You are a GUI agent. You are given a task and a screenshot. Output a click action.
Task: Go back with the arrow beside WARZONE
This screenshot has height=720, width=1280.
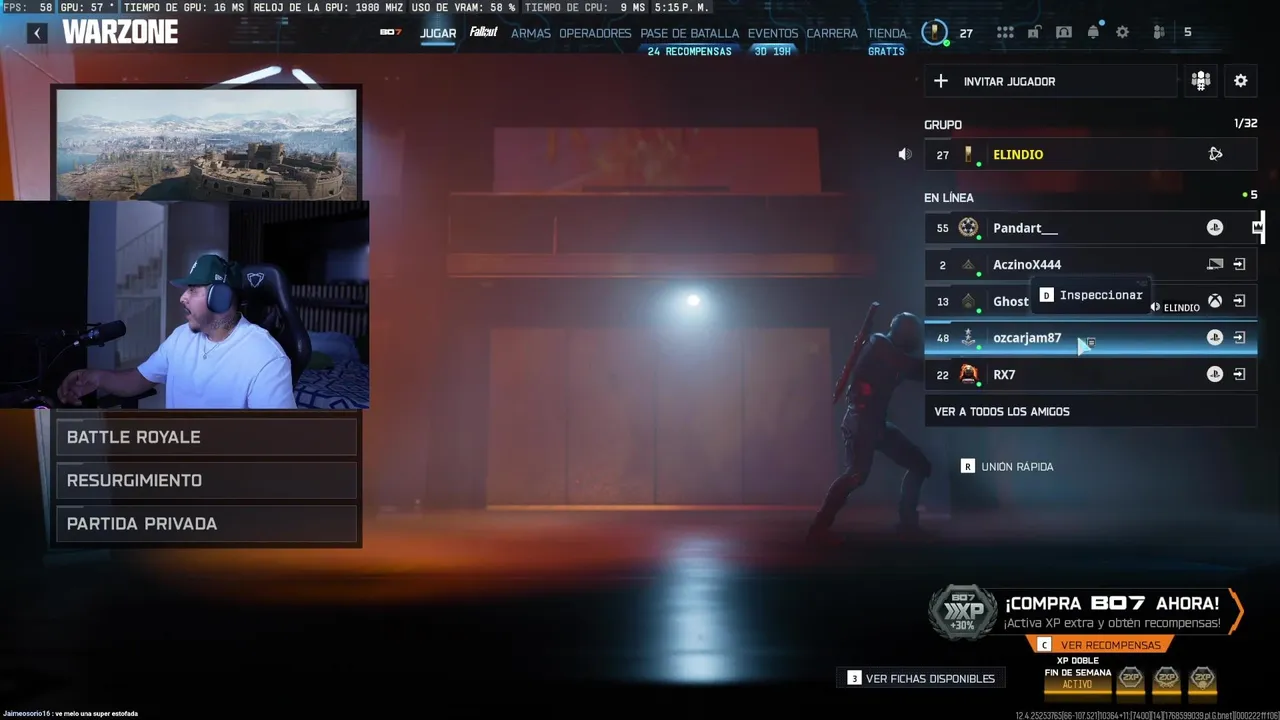click(37, 33)
